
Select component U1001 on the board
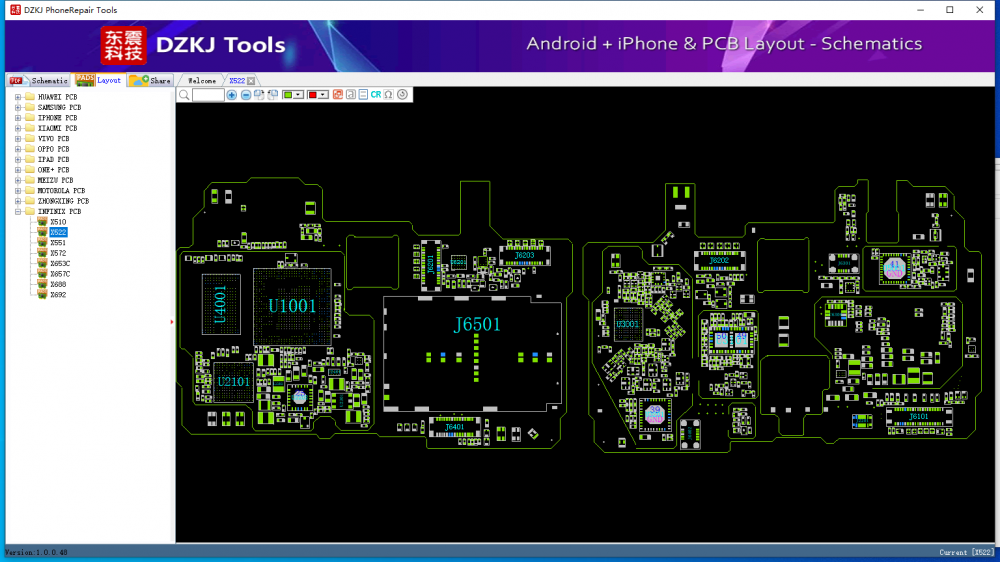point(292,306)
